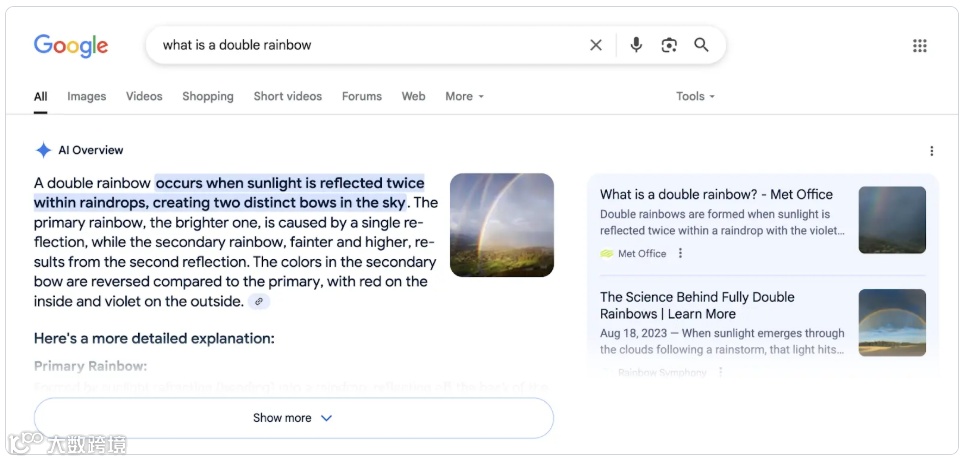Switch to the Images tab
This screenshot has width=966, height=462.
[x=87, y=97]
